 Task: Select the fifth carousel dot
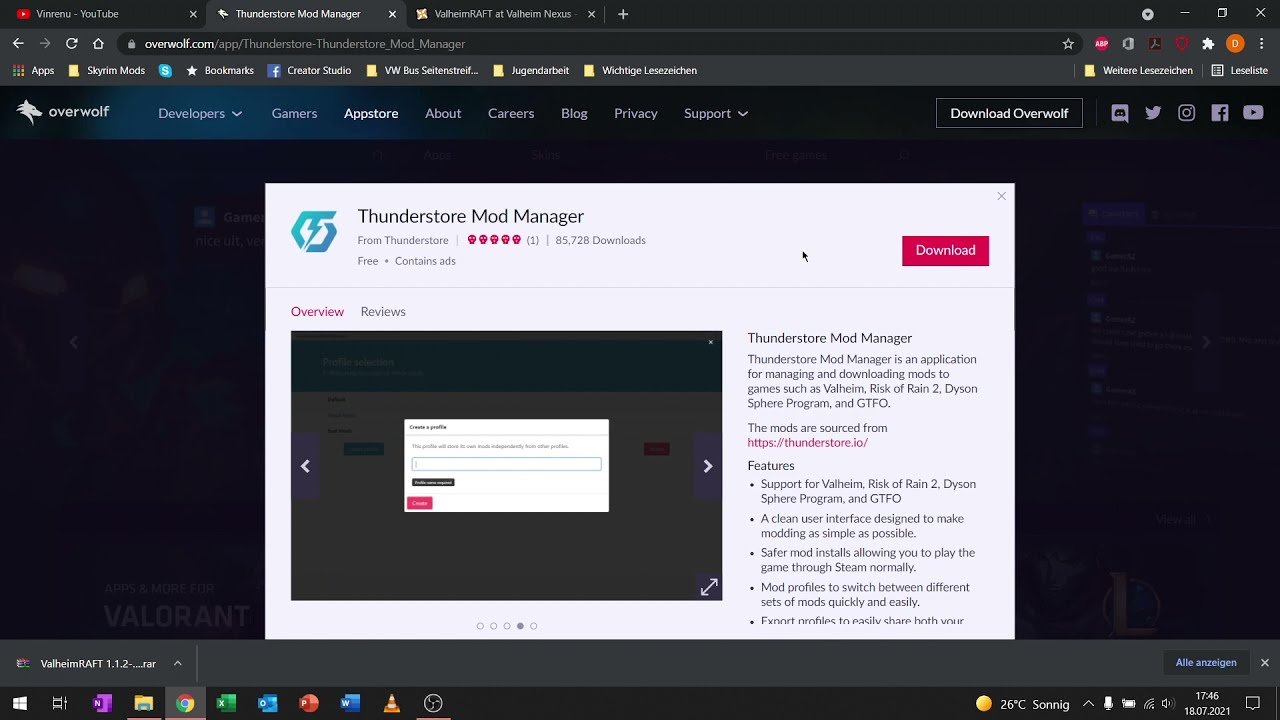[533, 626]
